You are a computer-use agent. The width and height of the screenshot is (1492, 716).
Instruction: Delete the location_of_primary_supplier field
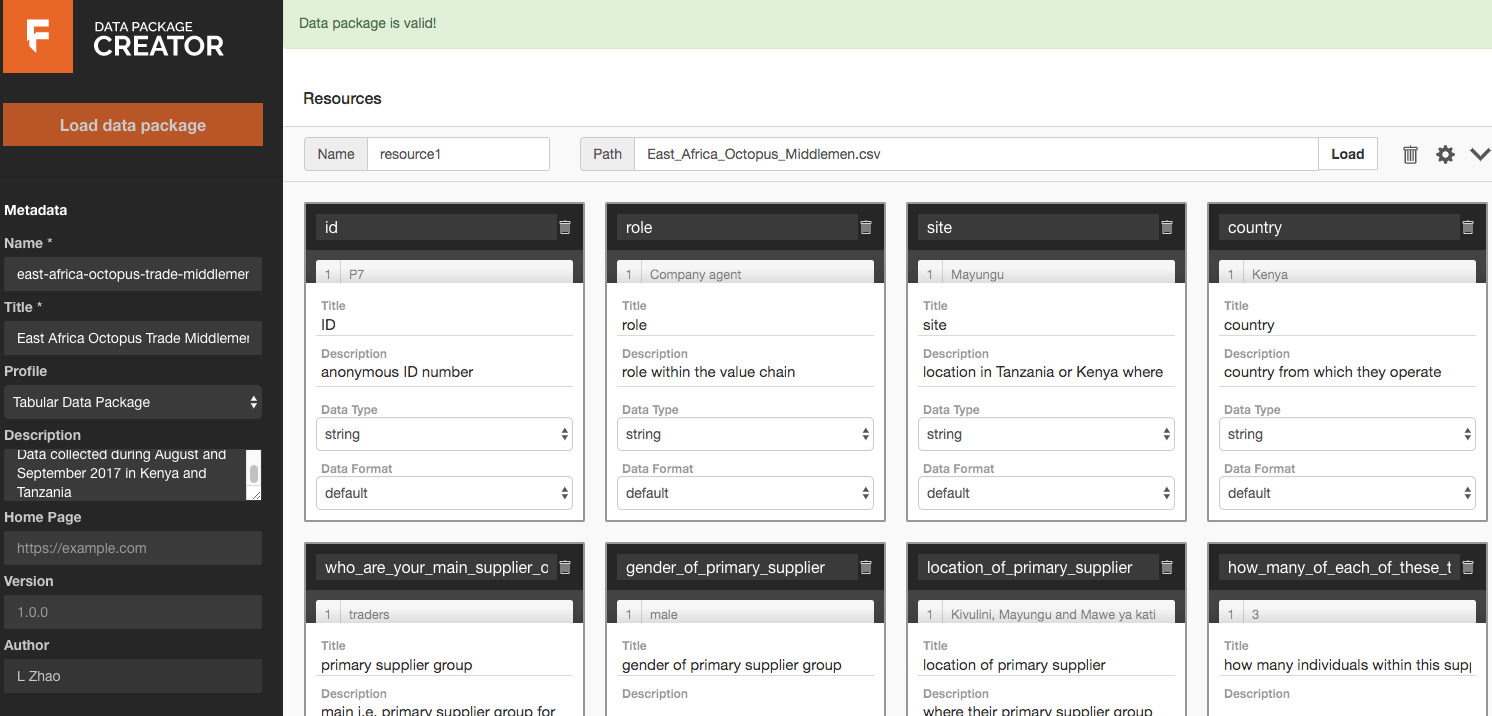1167,568
